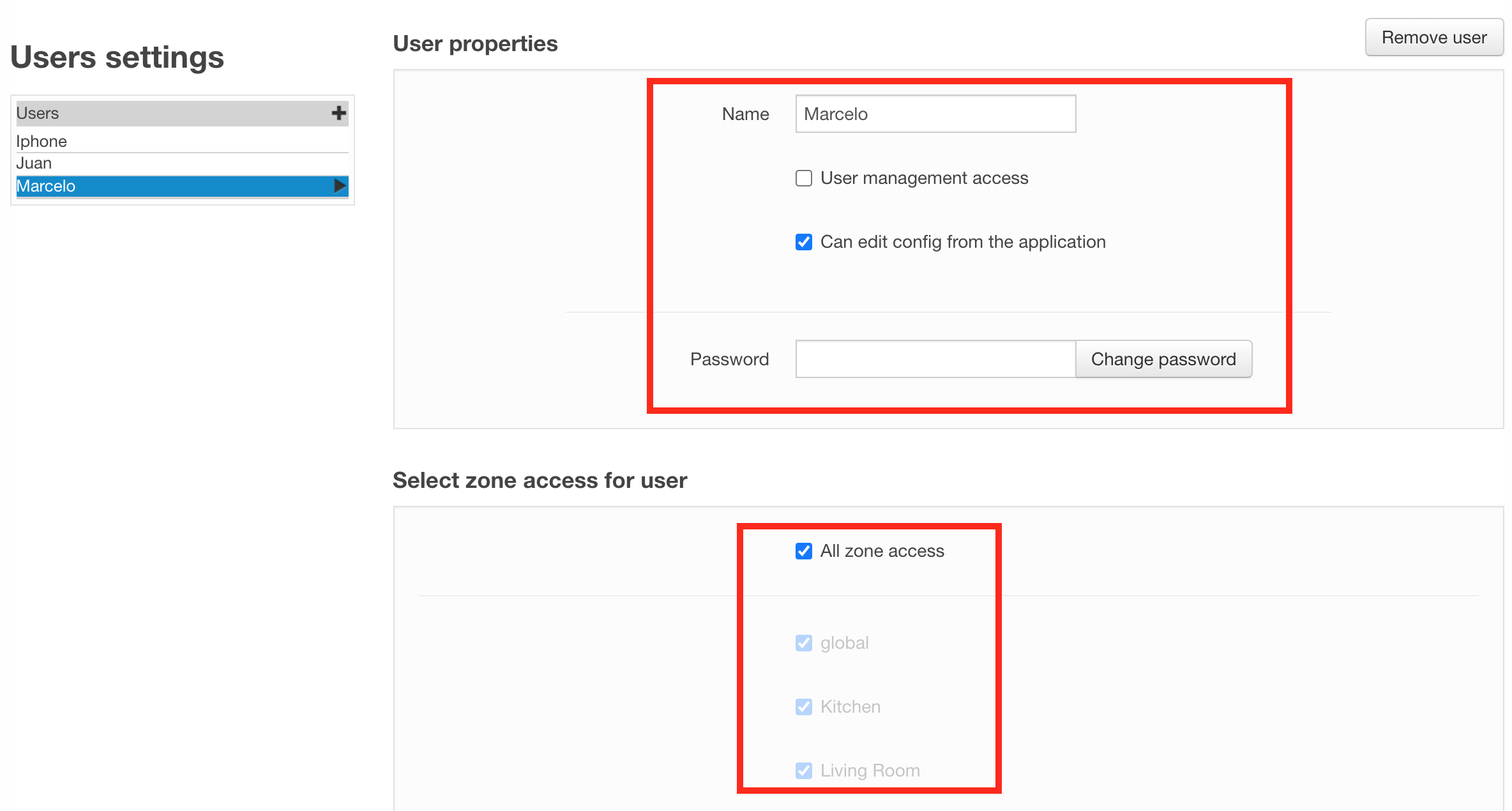
Task: Click the Kitchen zone label
Action: point(850,707)
